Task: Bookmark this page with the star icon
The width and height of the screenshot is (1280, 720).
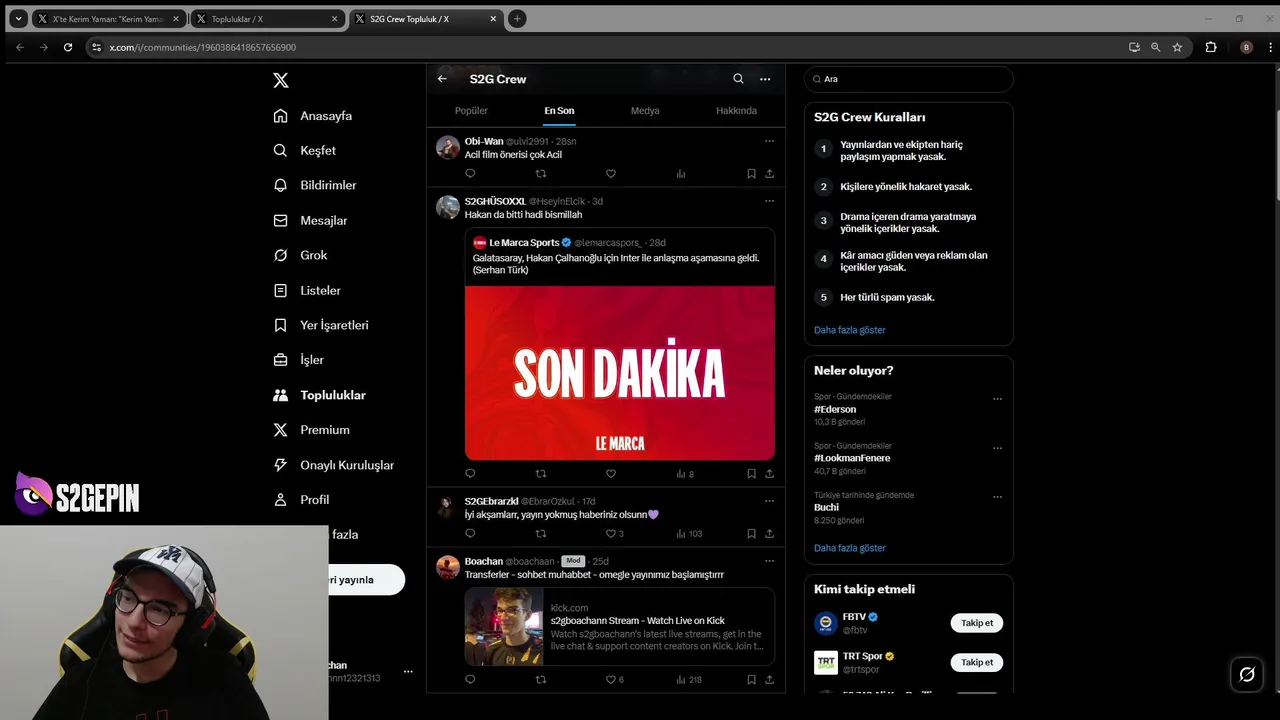Action: click(1178, 47)
